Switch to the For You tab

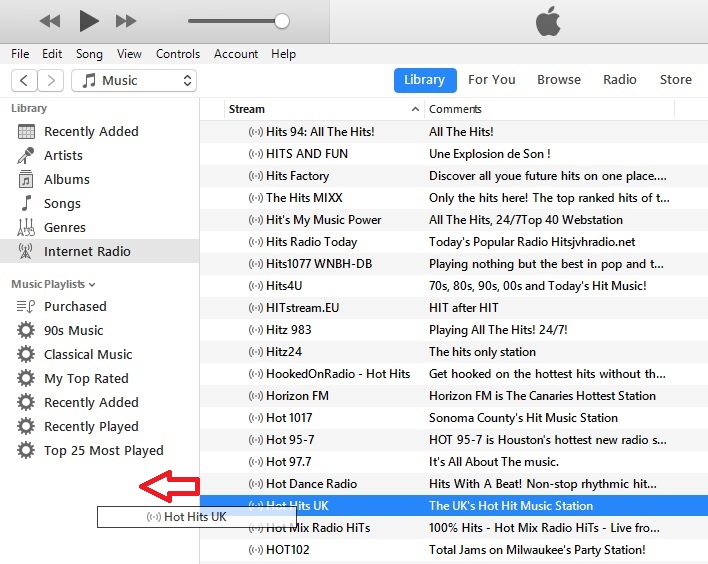pos(492,79)
